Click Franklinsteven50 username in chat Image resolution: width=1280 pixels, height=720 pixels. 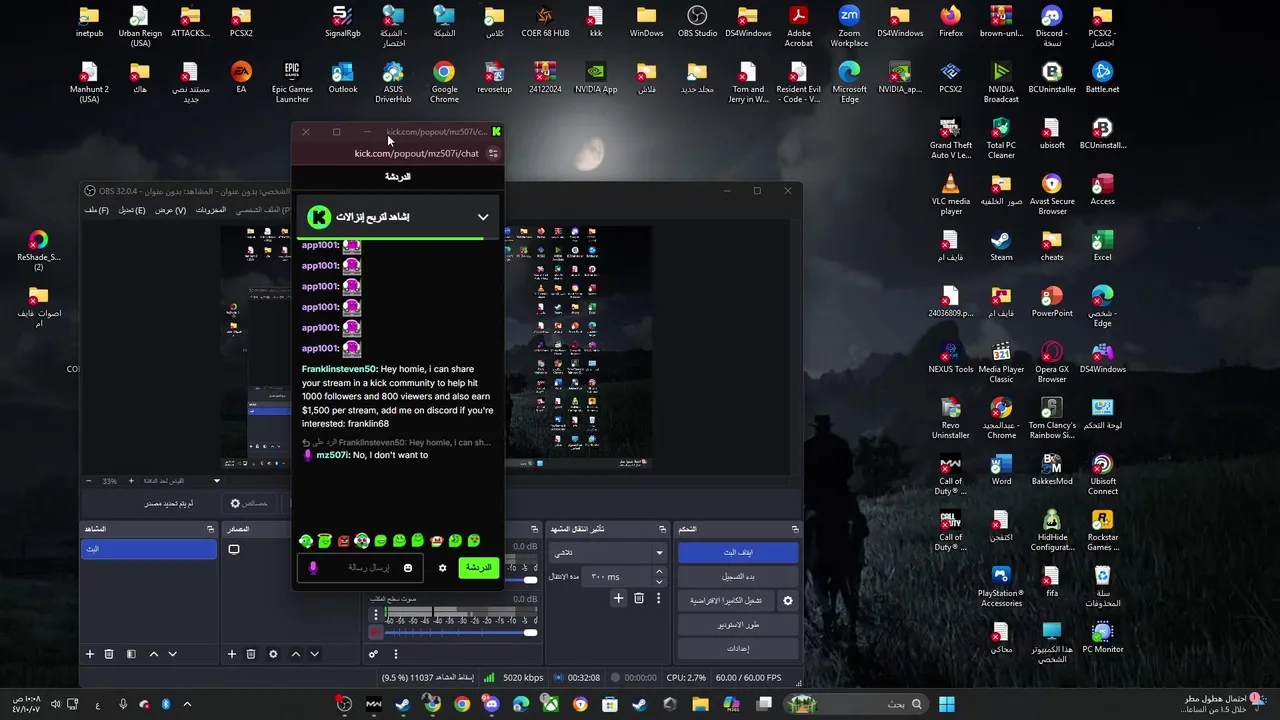339,369
